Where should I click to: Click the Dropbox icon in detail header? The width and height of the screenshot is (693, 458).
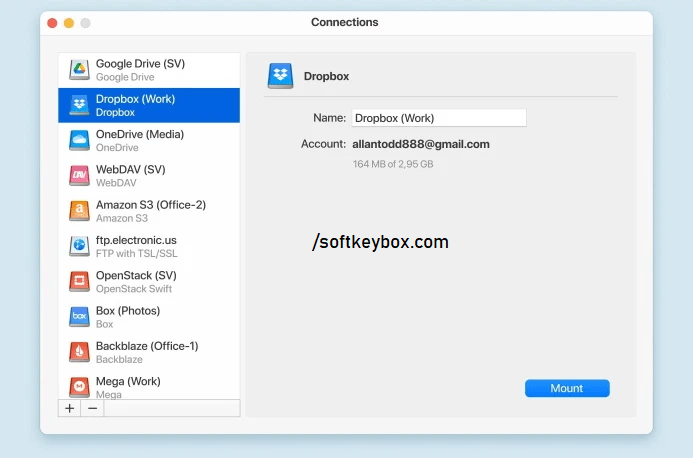coord(280,75)
